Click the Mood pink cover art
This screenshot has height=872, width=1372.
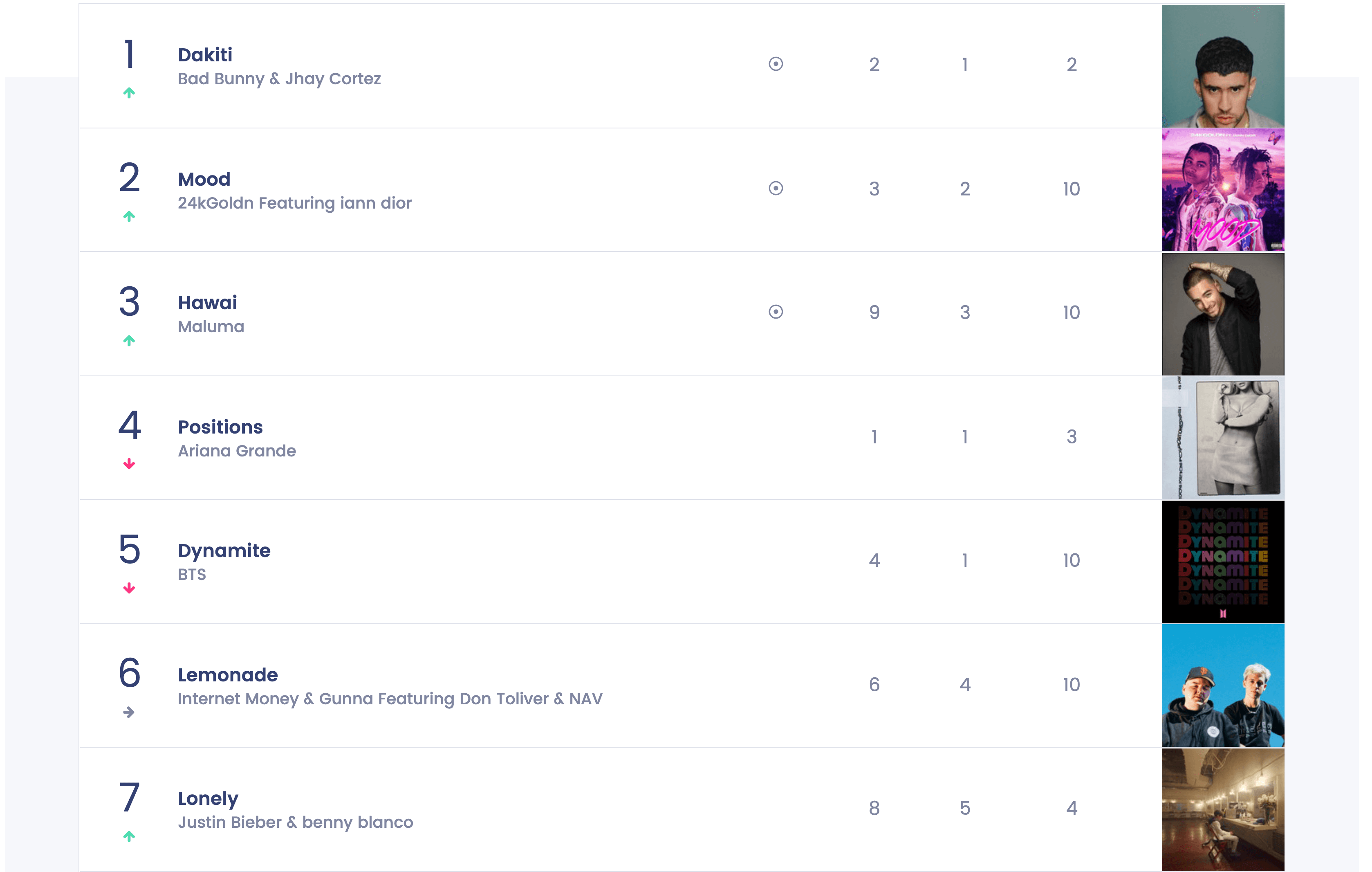(1223, 190)
